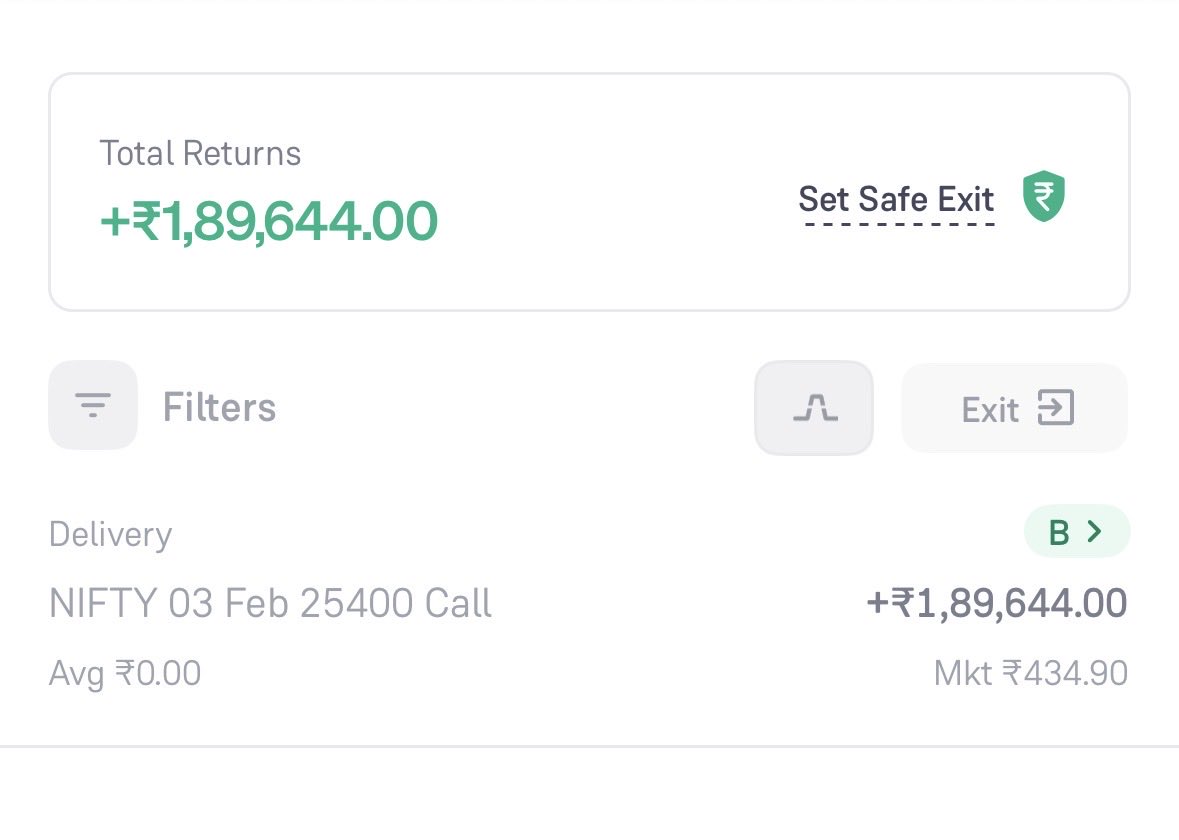
Task: Open the payoff graph icon button
Action: [814, 408]
